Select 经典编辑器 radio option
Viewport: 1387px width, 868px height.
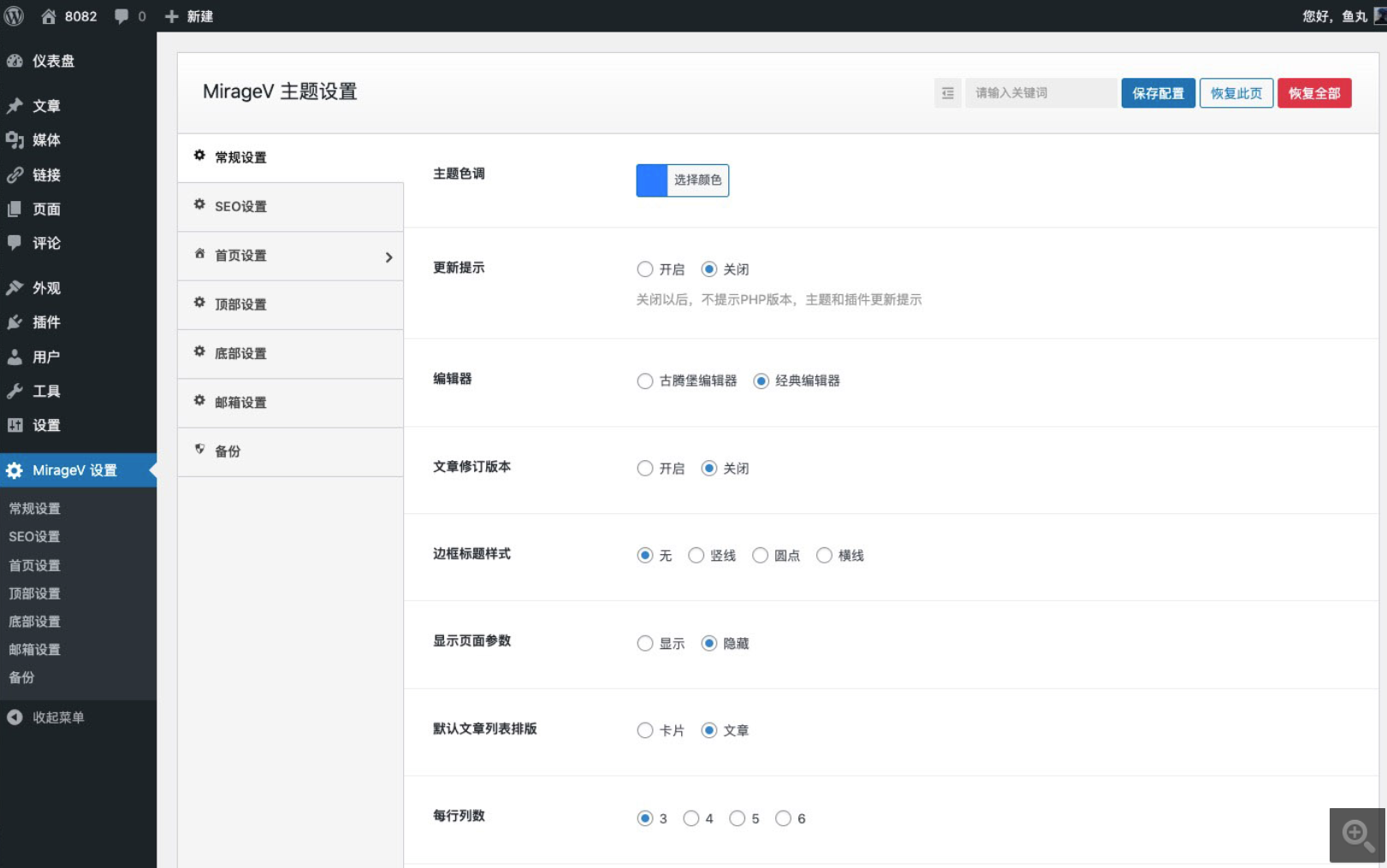tap(761, 381)
